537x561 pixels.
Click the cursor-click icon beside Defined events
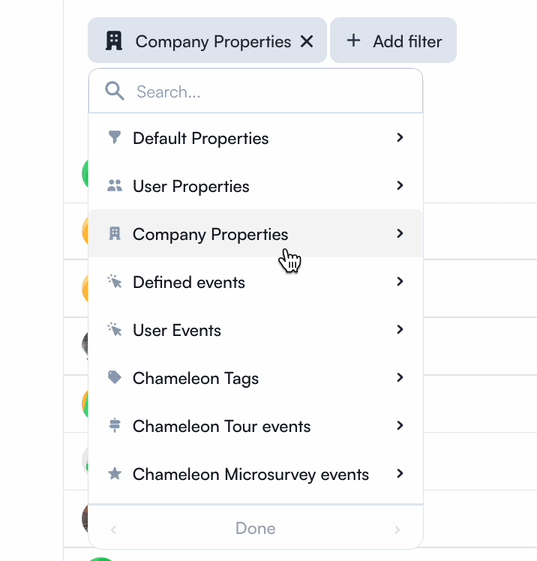point(114,282)
